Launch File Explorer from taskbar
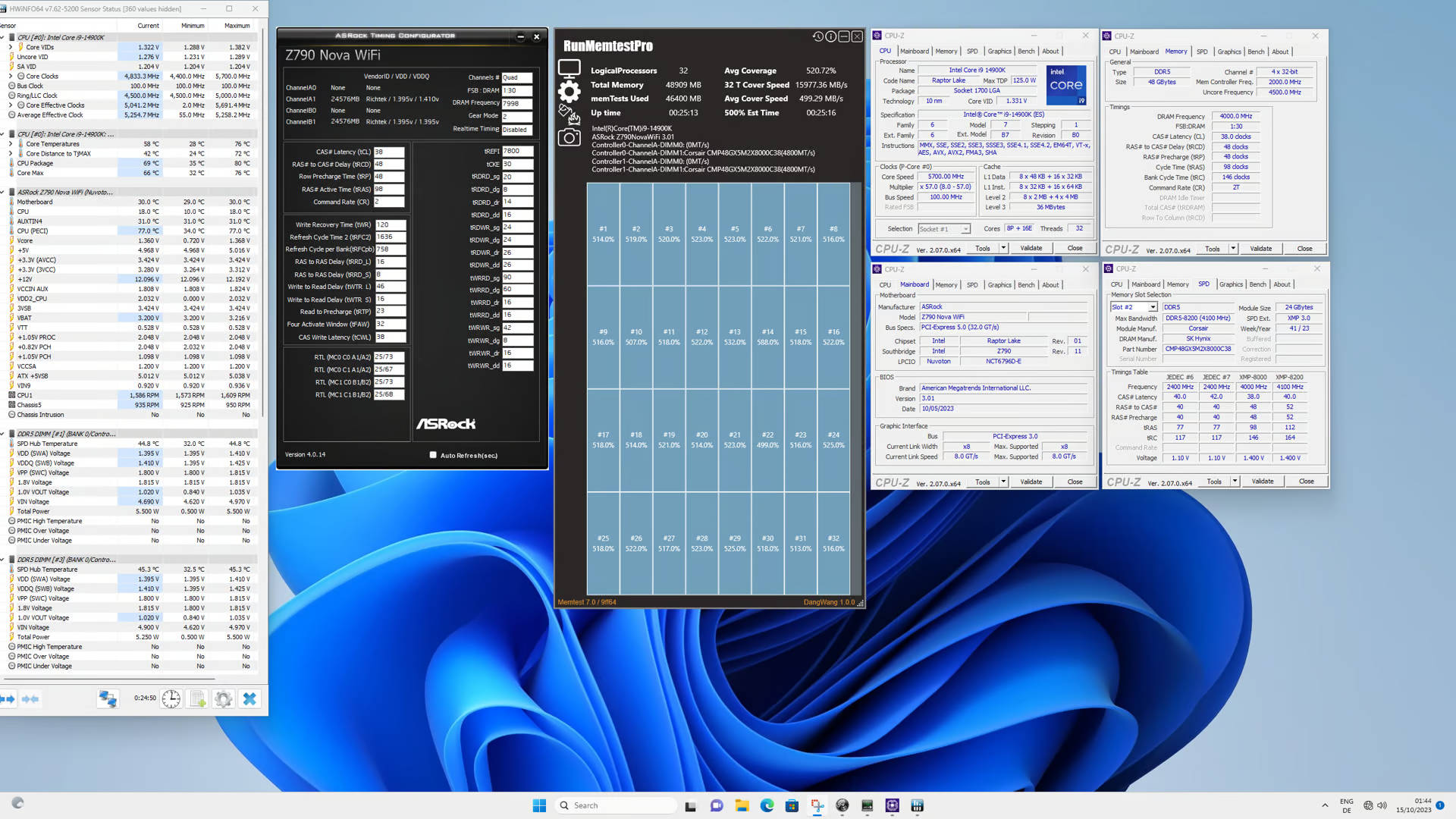This screenshot has height=819, width=1456. tap(742, 805)
